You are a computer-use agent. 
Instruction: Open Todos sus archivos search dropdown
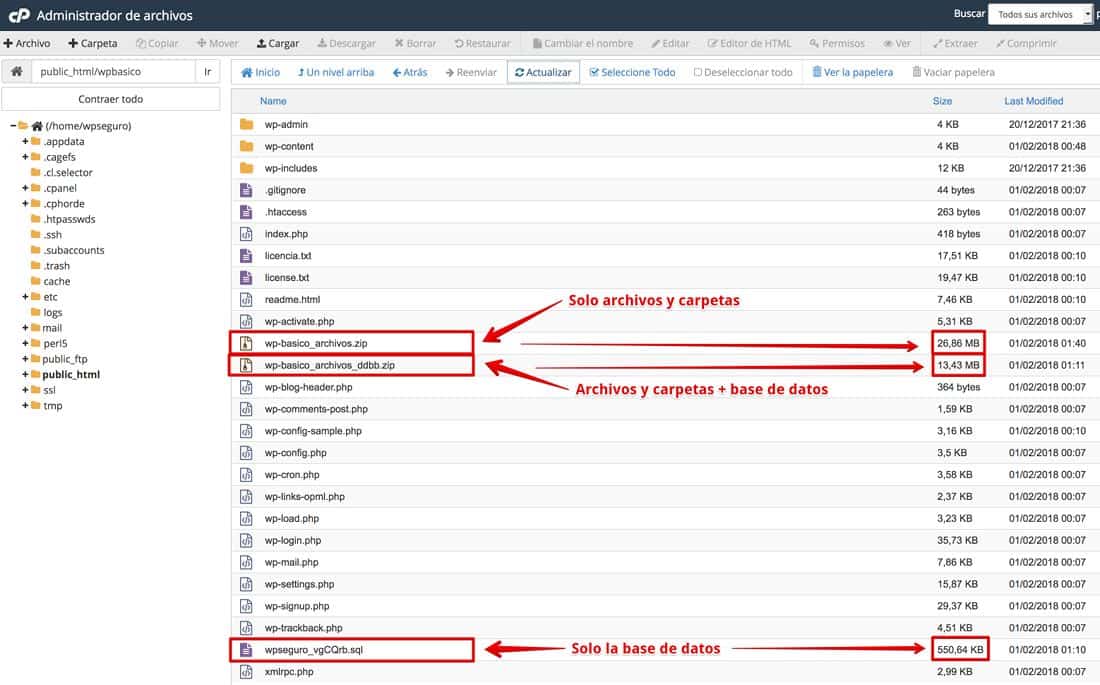[1040, 14]
